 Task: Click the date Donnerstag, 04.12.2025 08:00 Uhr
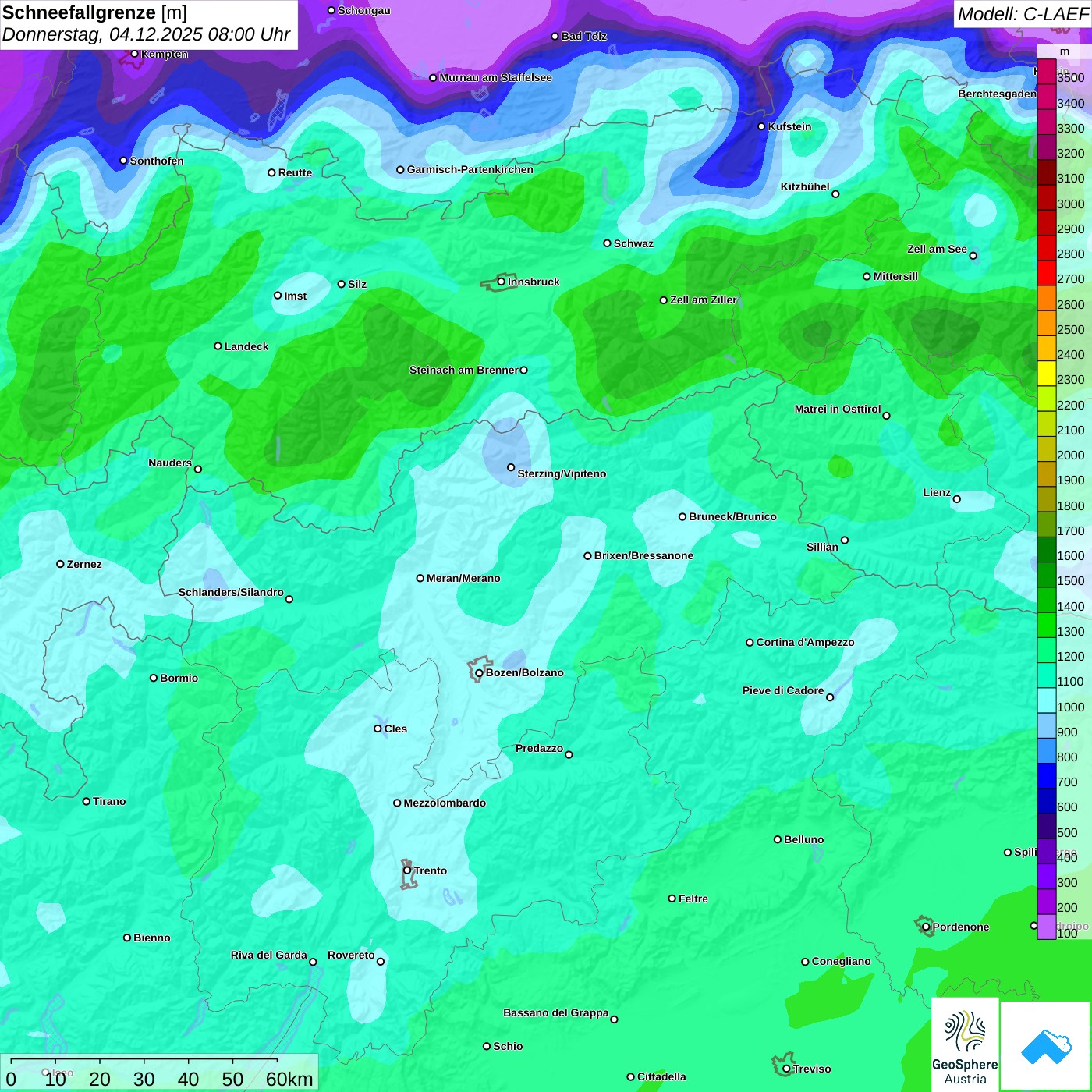(x=146, y=34)
